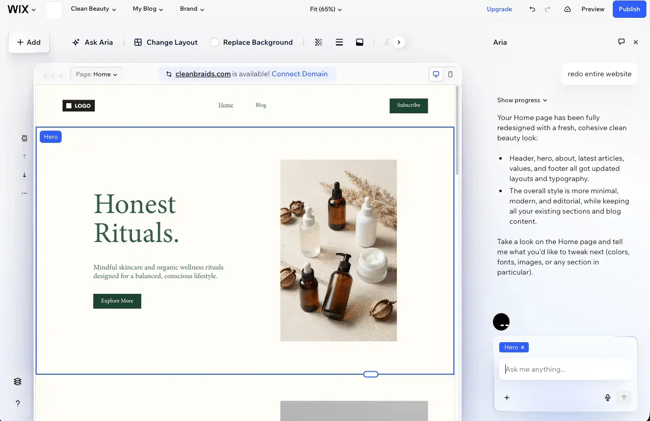
Task: Select the skincare bottles image
Action: click(338, 250)
